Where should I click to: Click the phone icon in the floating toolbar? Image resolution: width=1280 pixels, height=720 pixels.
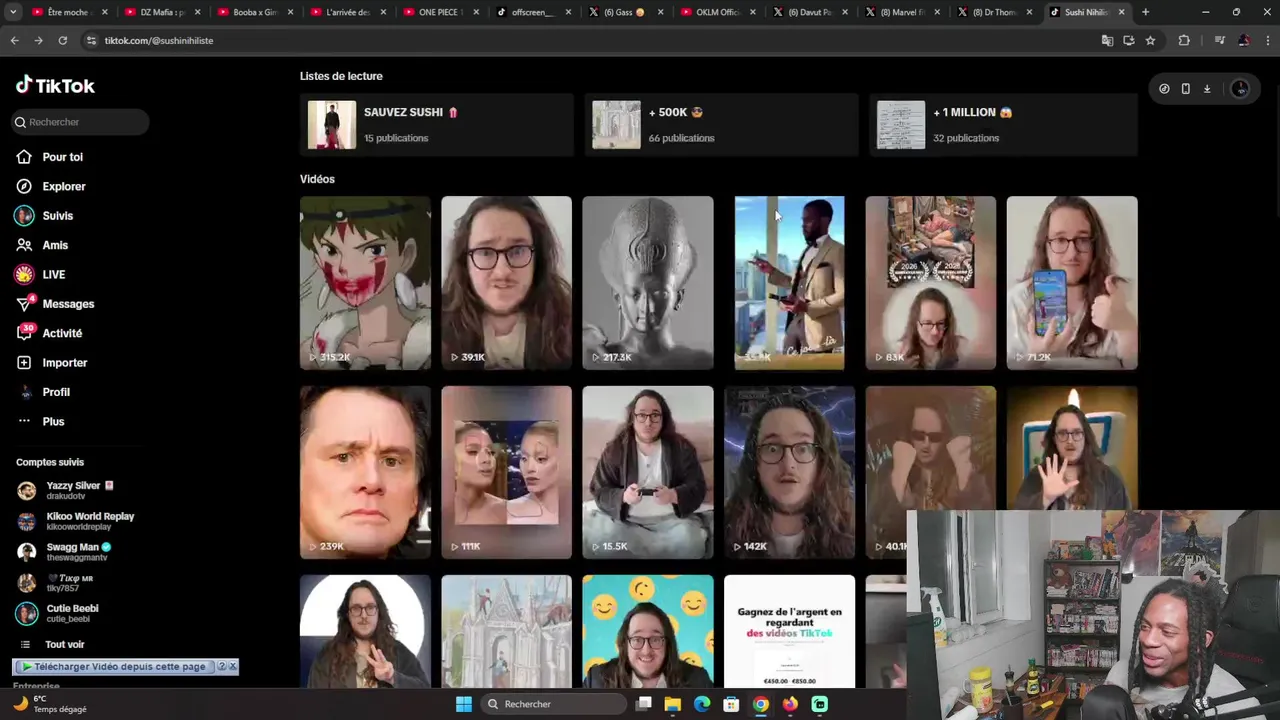tap(1185, 88)
